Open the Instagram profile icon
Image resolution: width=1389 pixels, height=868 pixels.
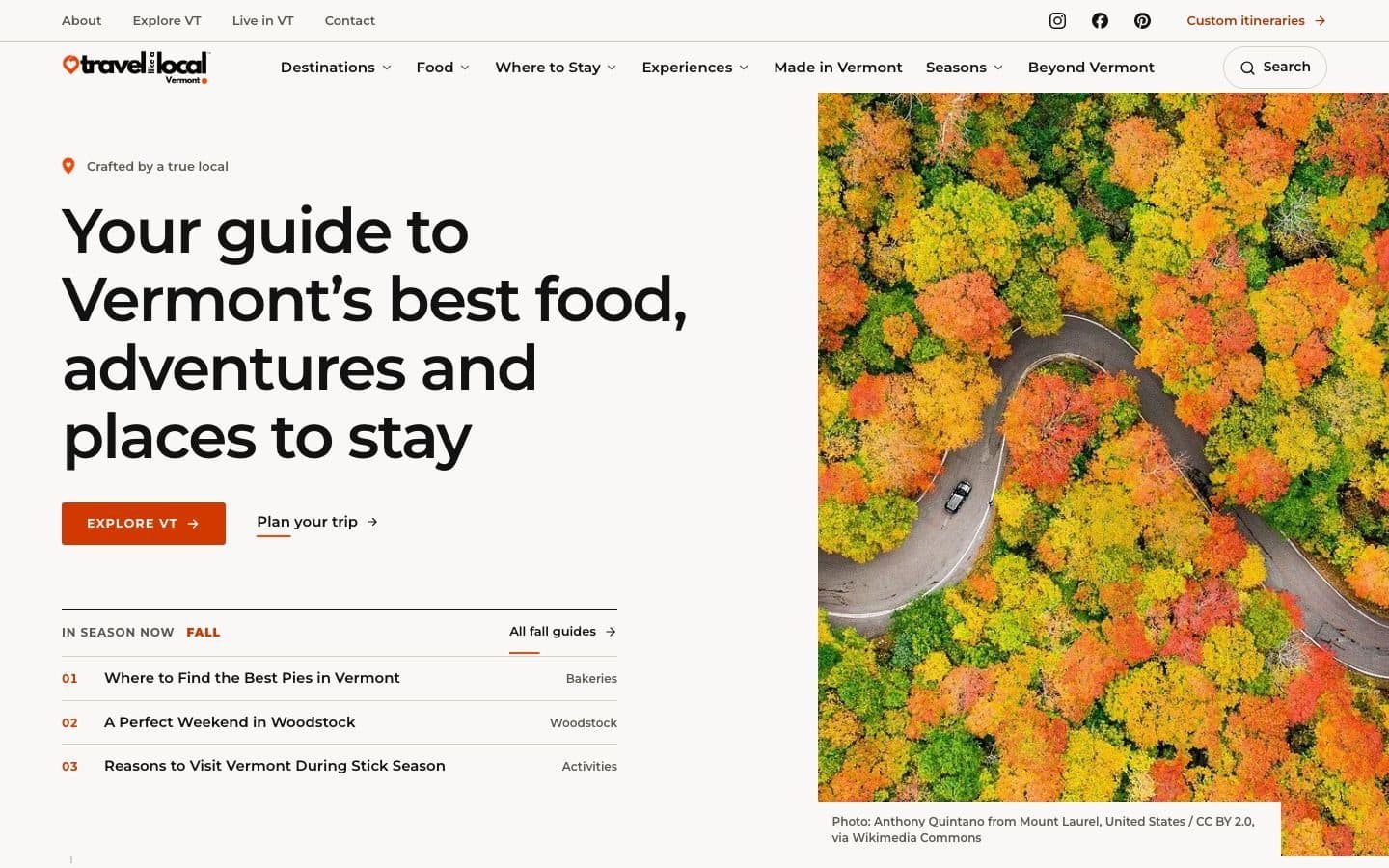pyautogui.click(x=1057, y=20)
